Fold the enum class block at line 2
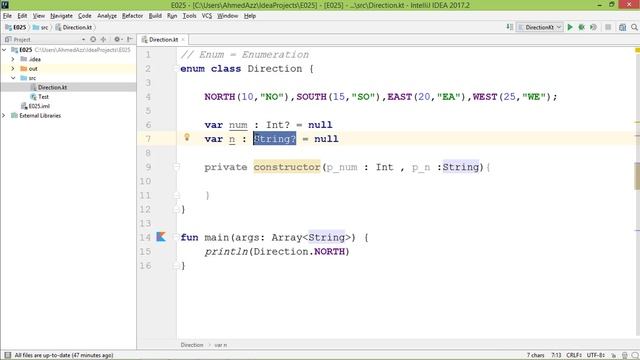Screen dimensions: 640x360 (176, 69)
